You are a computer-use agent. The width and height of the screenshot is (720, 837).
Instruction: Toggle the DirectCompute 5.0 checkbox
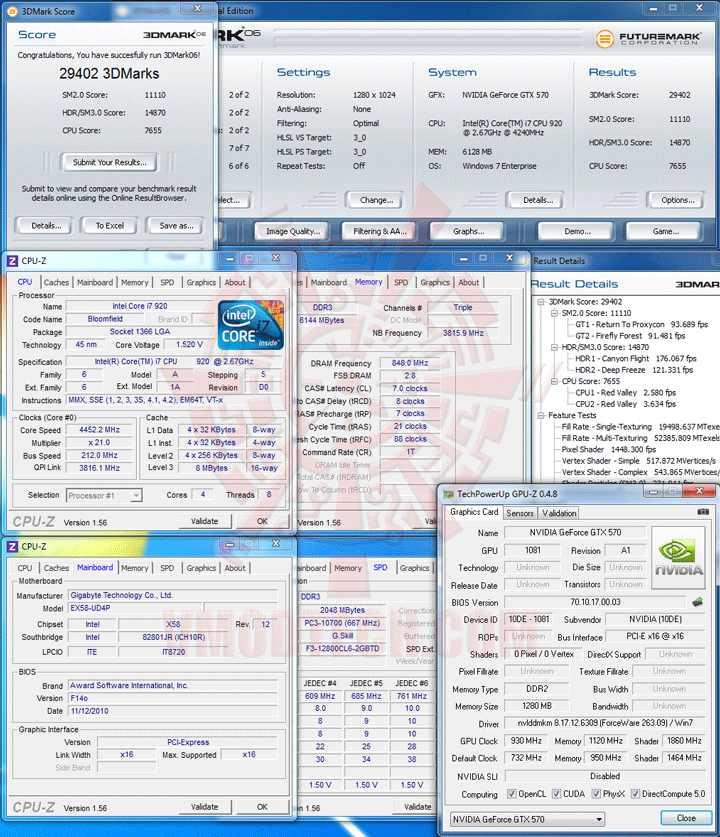[x=635, y=794]
